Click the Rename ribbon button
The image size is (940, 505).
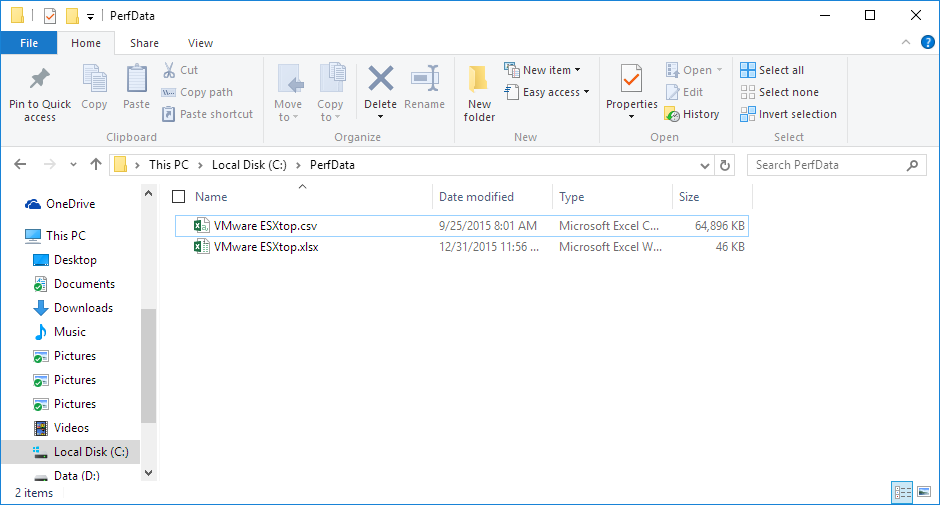point(424,88)
